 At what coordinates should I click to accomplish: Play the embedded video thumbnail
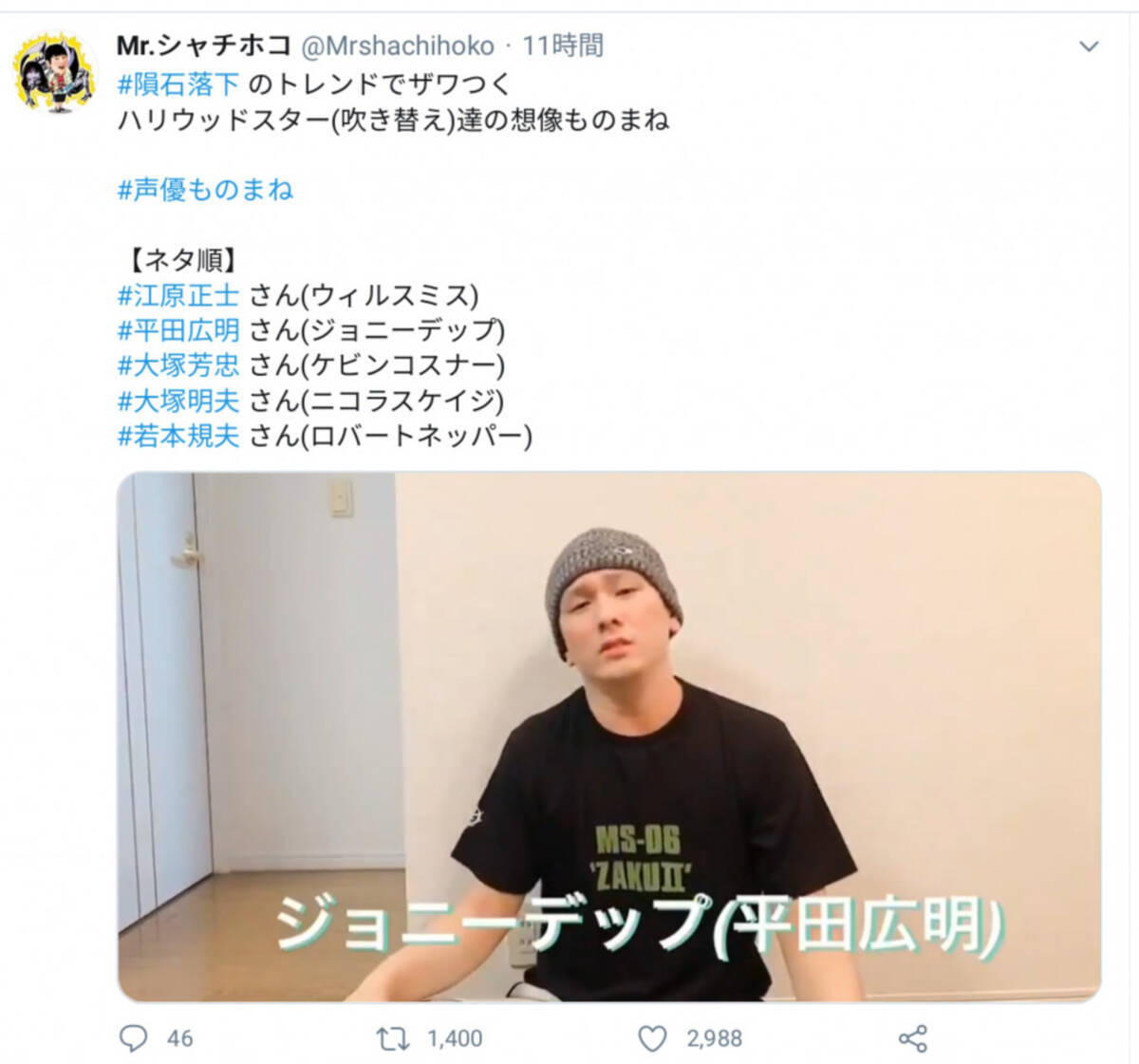(x=609, y=737)
